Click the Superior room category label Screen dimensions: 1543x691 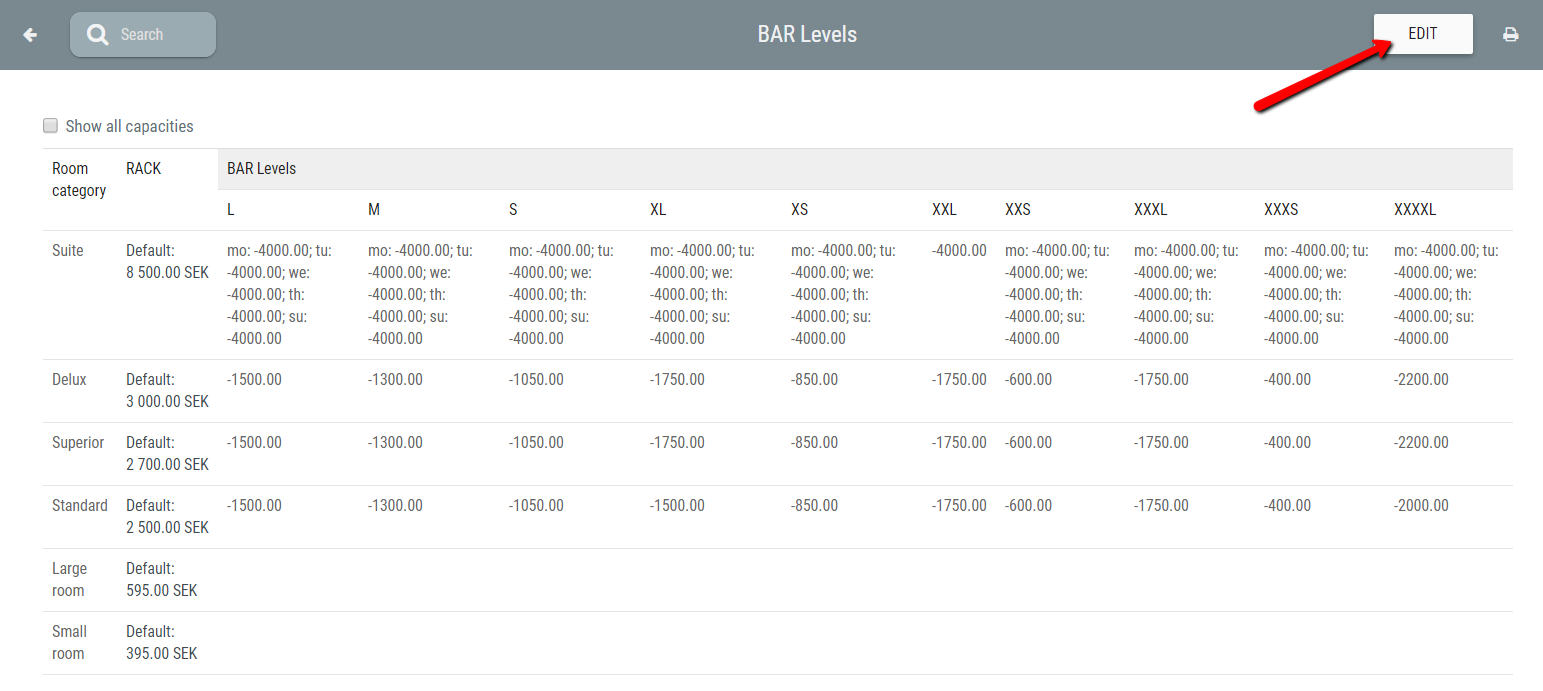coord(78,442)
